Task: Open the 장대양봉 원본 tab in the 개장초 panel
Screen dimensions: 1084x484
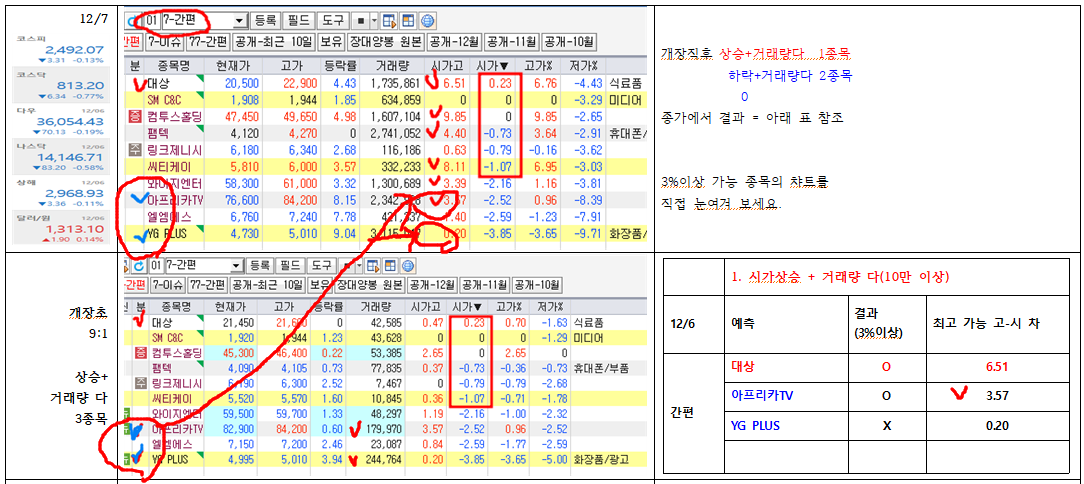Action: [370, 285]
